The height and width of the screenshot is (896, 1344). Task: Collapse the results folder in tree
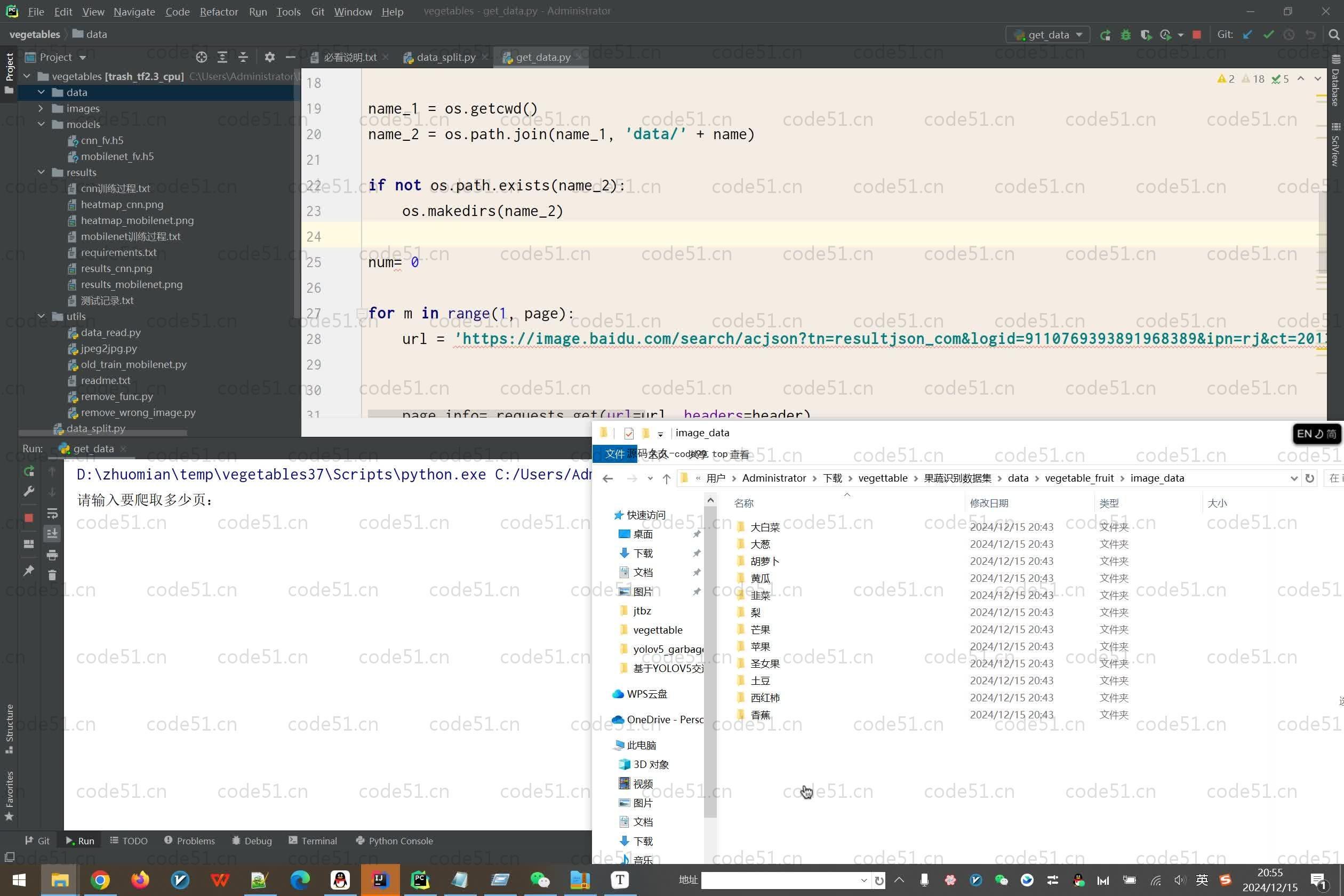point(41,172)
